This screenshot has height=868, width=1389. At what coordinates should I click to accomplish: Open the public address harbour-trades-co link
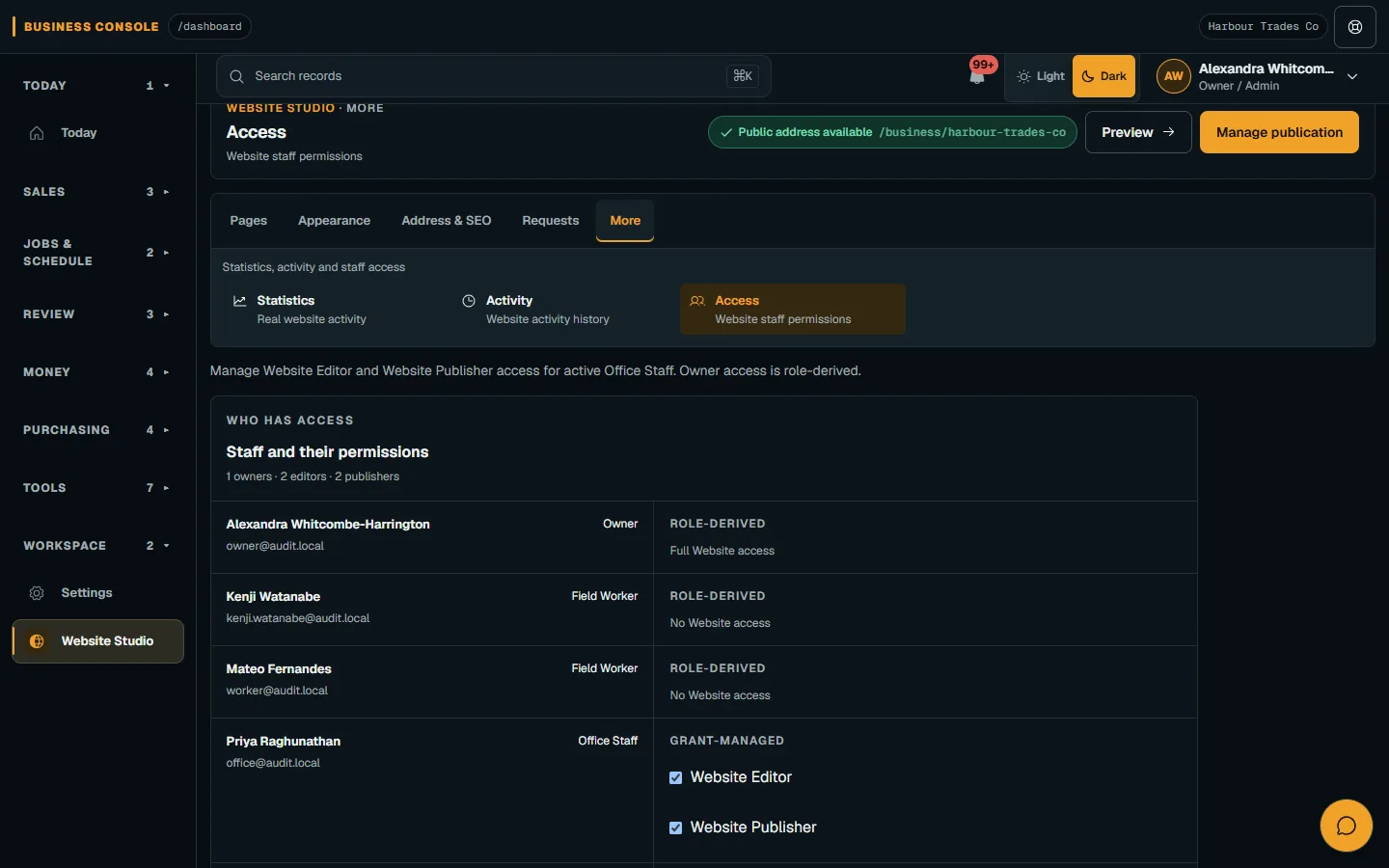[x=892, y=132]
